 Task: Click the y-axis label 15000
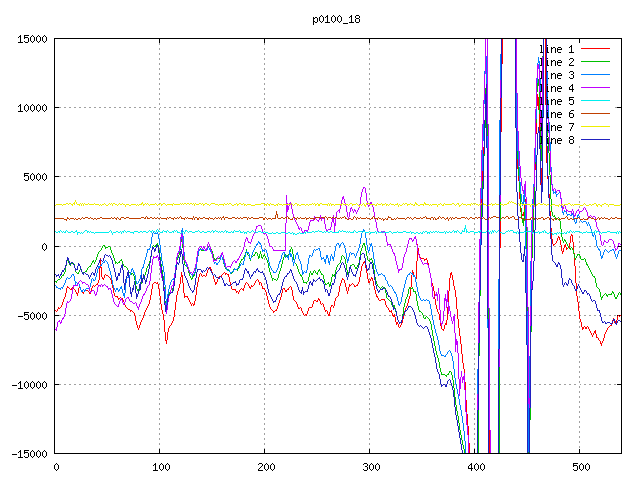[32, 39]
